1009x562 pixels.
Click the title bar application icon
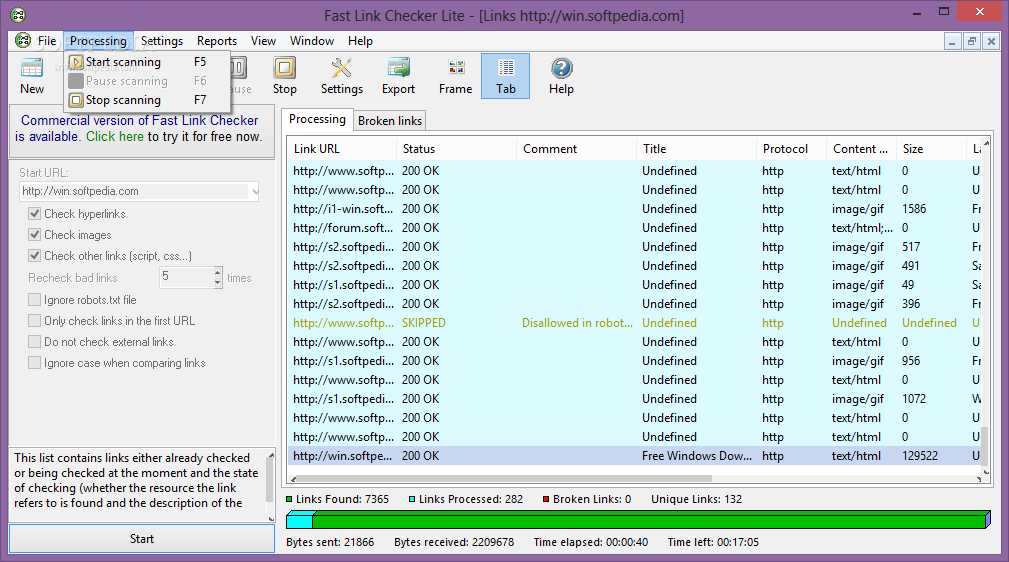[18, 15]
